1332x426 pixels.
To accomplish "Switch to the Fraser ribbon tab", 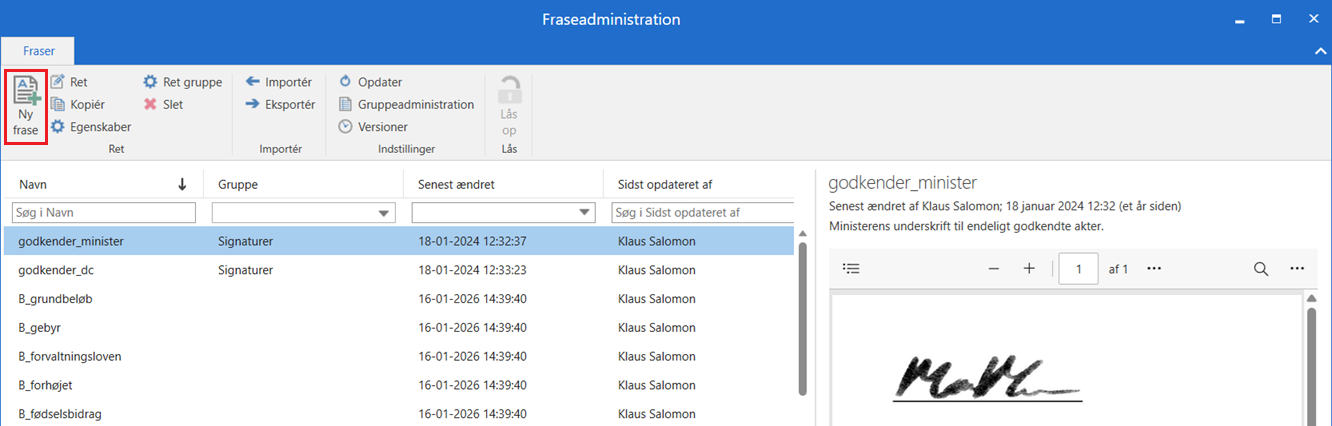I will (x=39, y=50).
